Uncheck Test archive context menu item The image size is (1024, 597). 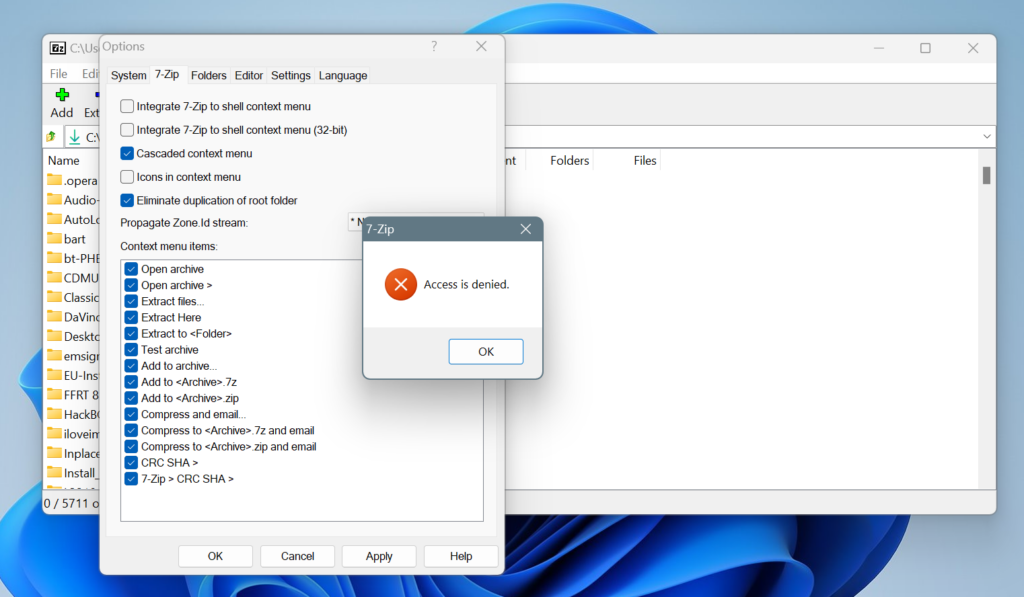click(131, 349)
